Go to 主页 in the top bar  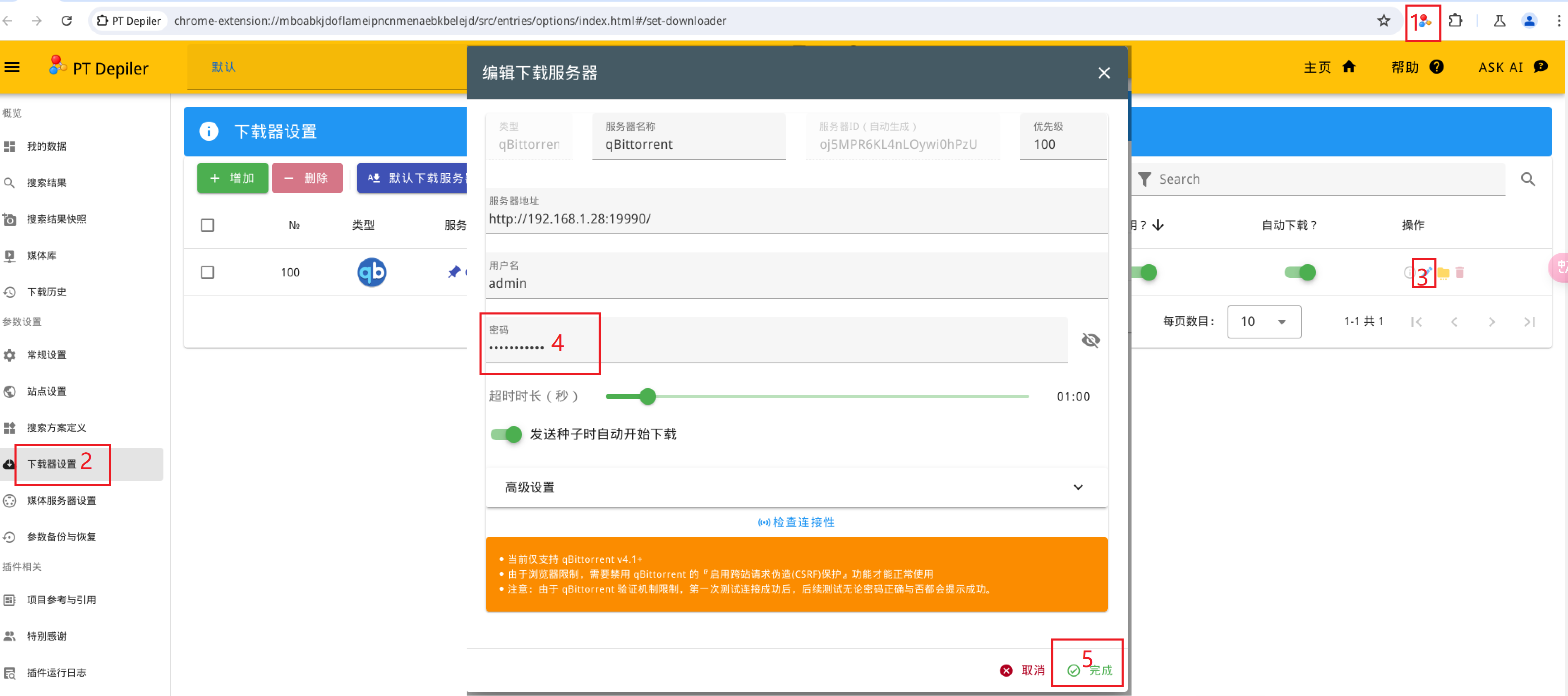(1329, 67)
